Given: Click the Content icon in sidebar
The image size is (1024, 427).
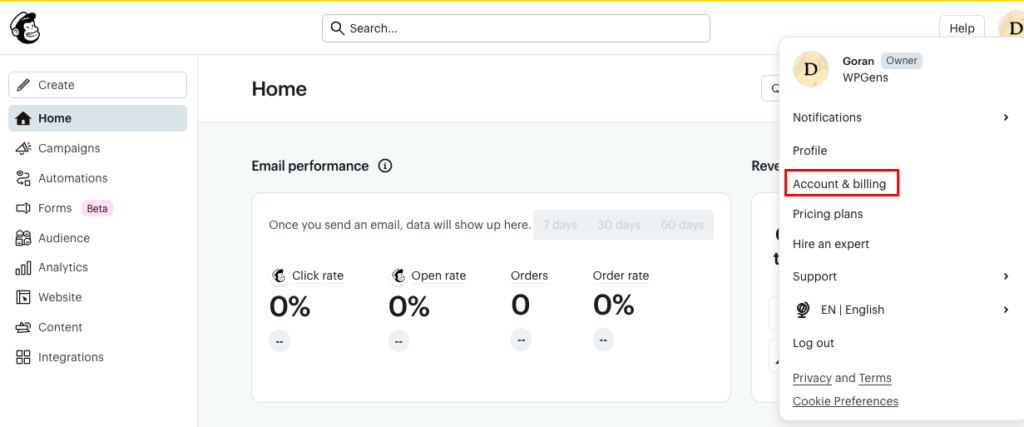Looking at the screenshot, I should (x=24, y=327).
